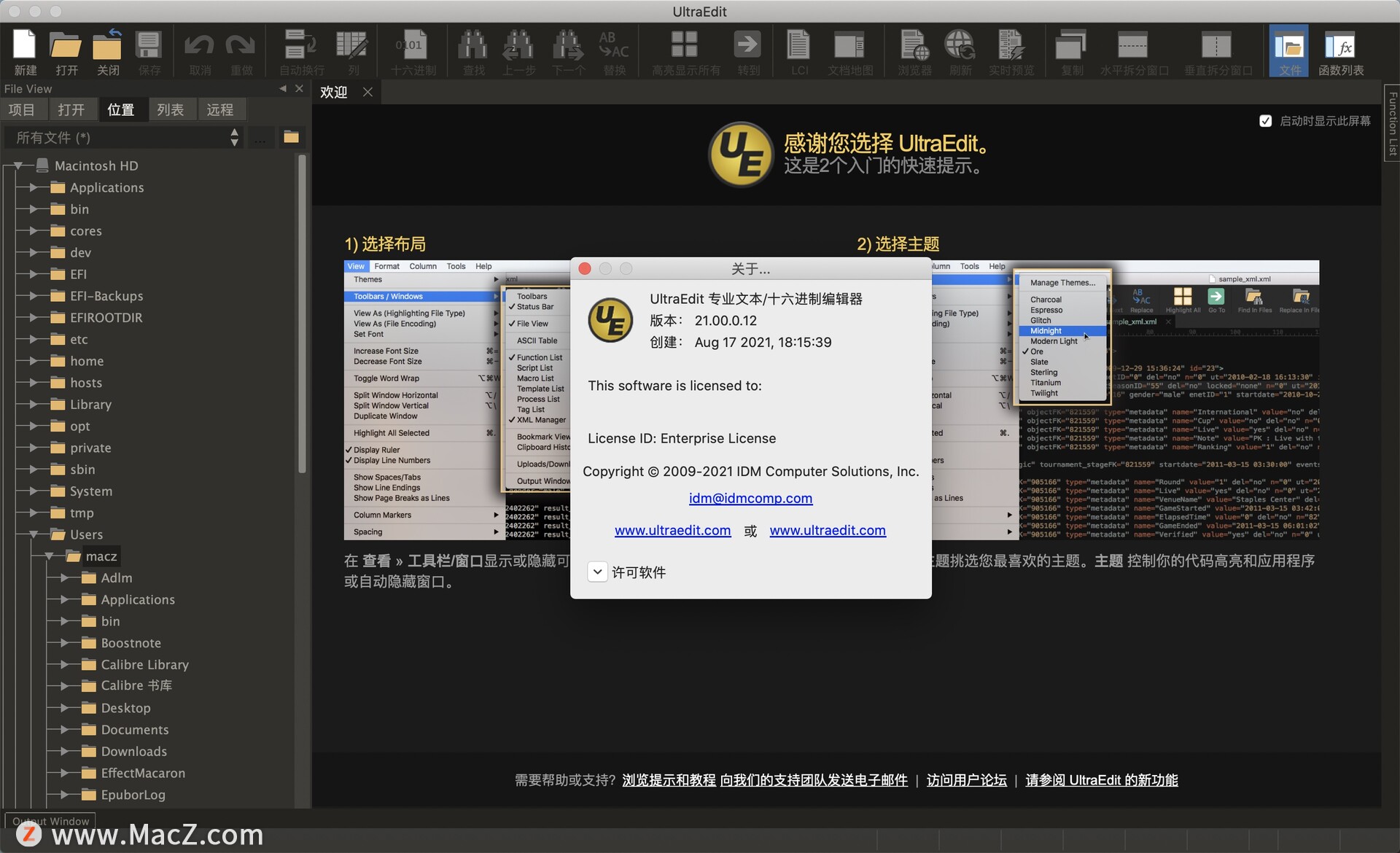Close the 关于 dialog with red button
The height and width of the screenshot is (853, 1400).
[585, 269]
